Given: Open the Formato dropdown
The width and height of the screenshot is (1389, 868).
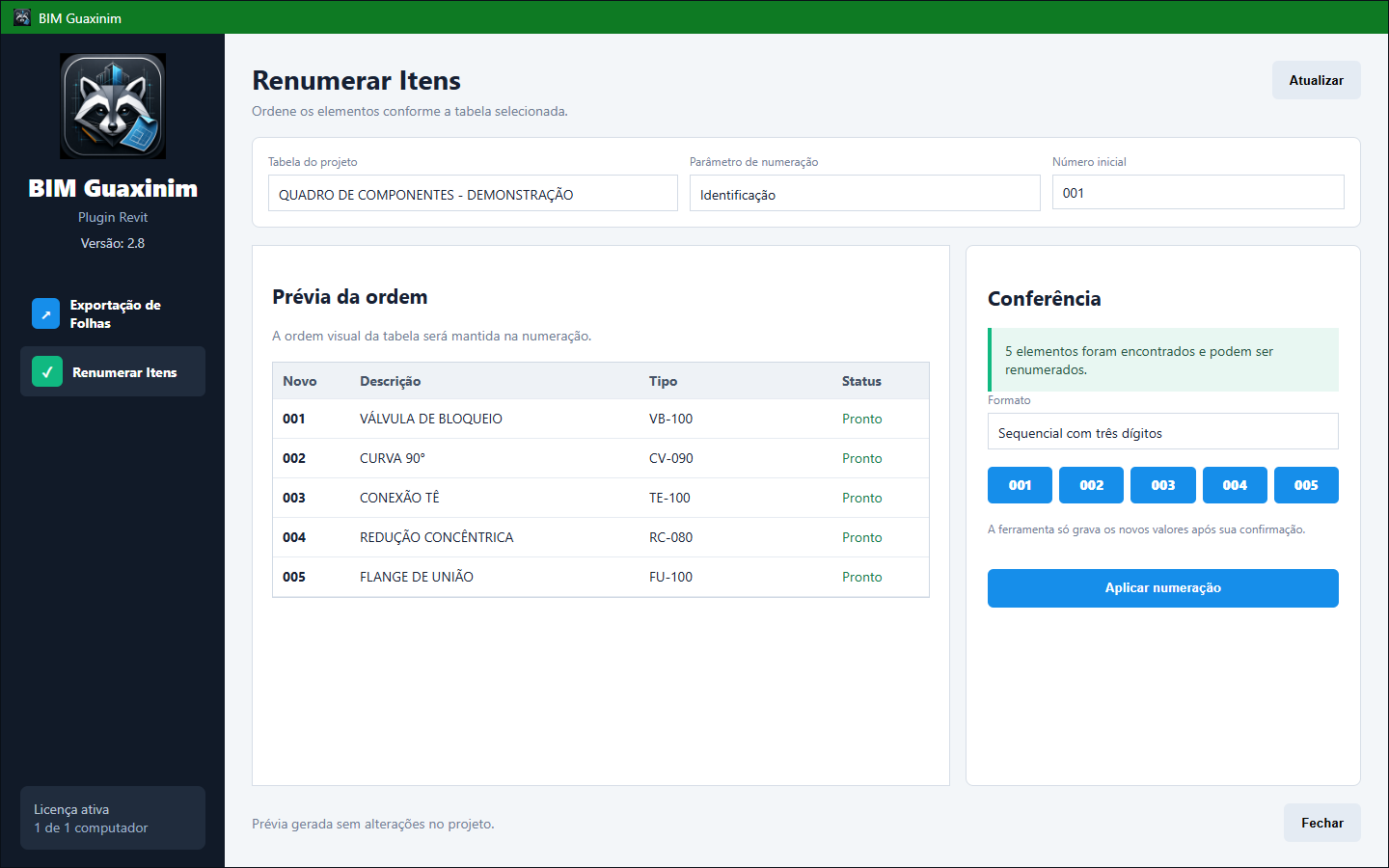Looking at the screenshot, I should 1163,431.
